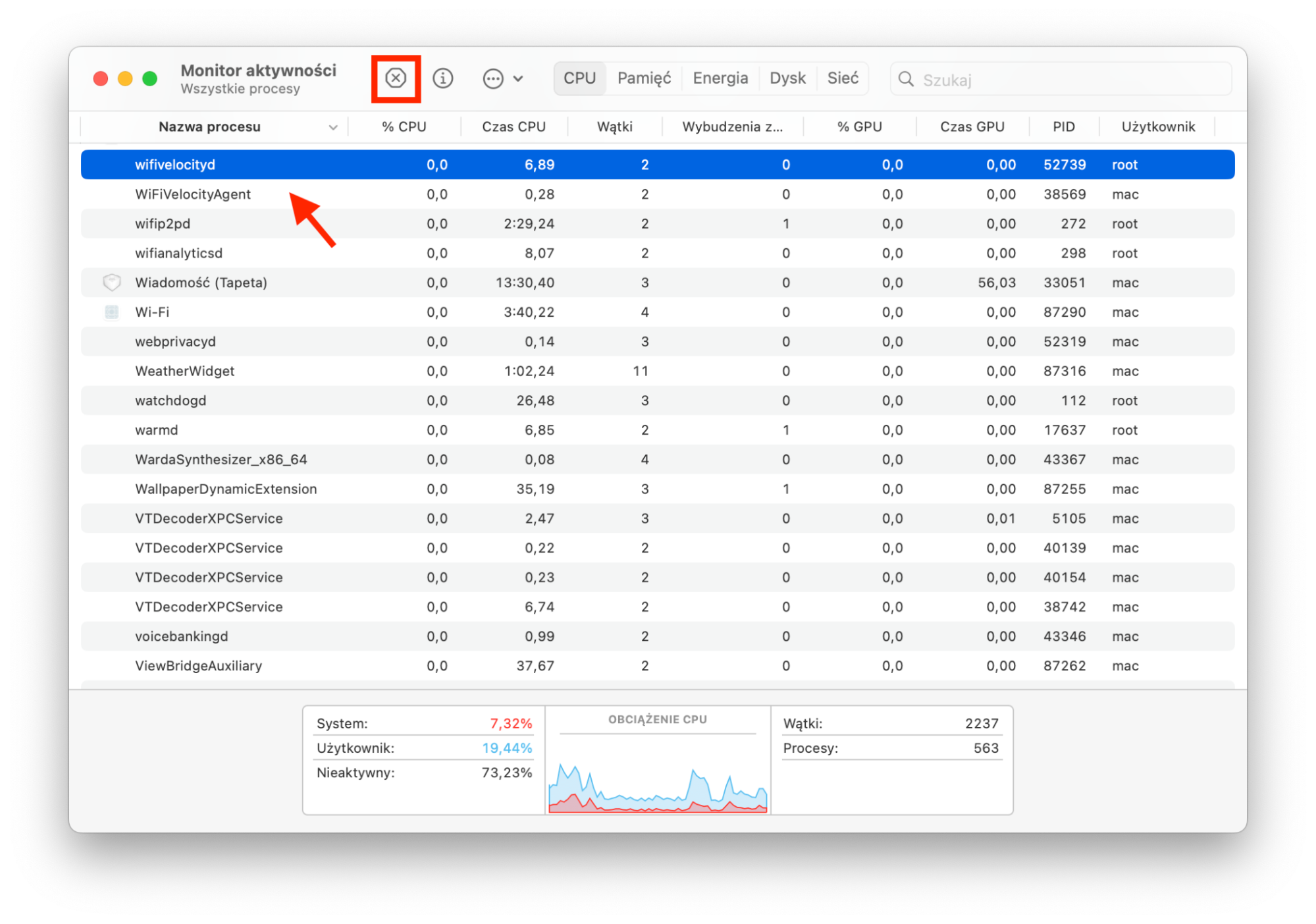Open the process info (i) icon
Viewport: 1316px width, 924px height.
click(x=442, y=78)
